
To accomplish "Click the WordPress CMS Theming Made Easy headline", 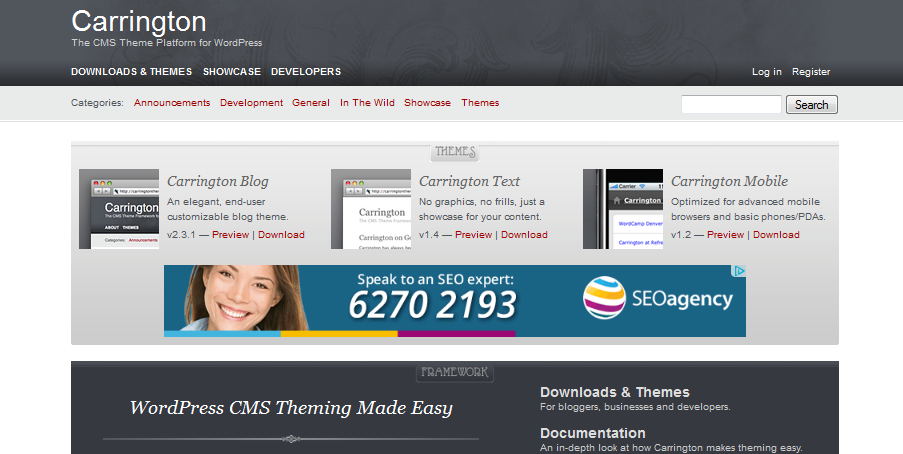I will pos(291,408).
